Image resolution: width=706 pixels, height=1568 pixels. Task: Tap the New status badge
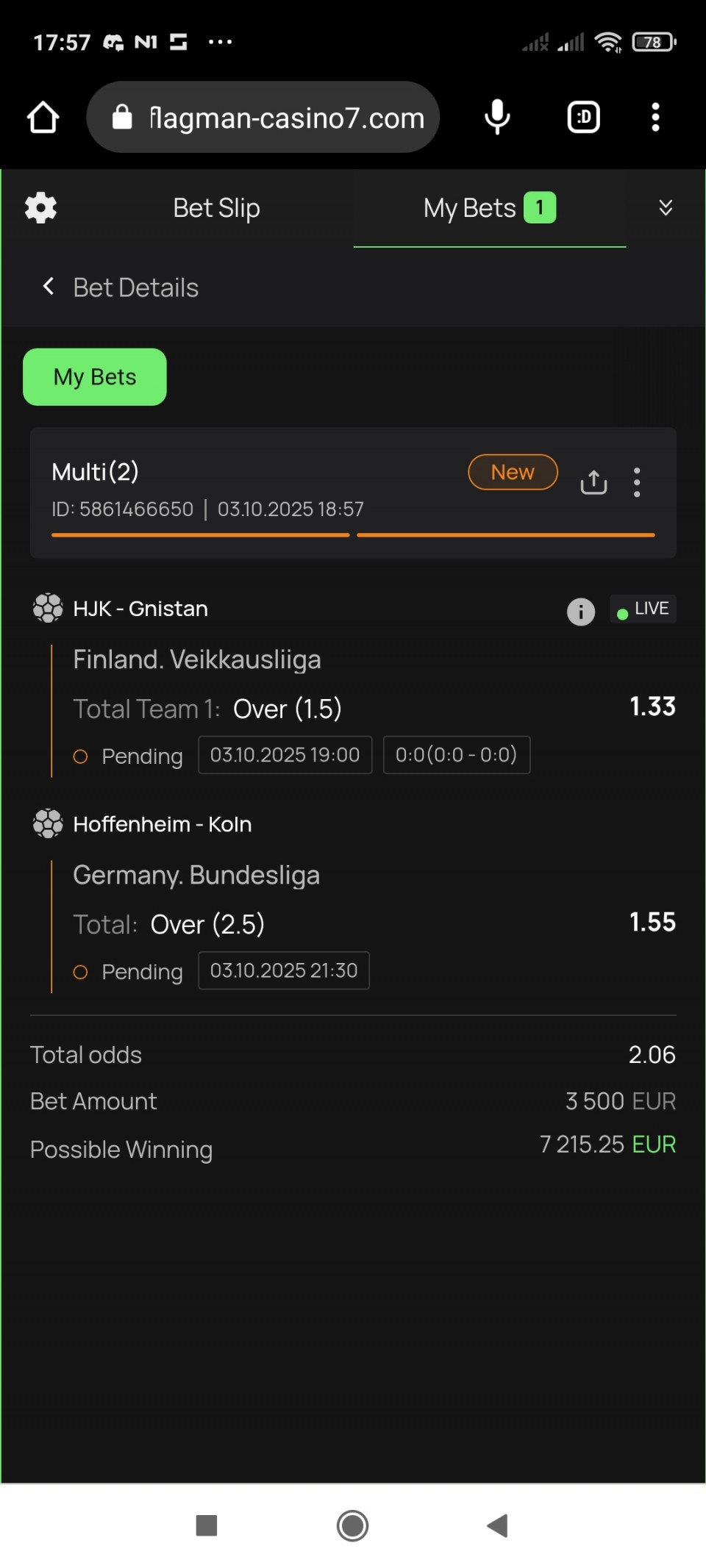coord(513,473)
